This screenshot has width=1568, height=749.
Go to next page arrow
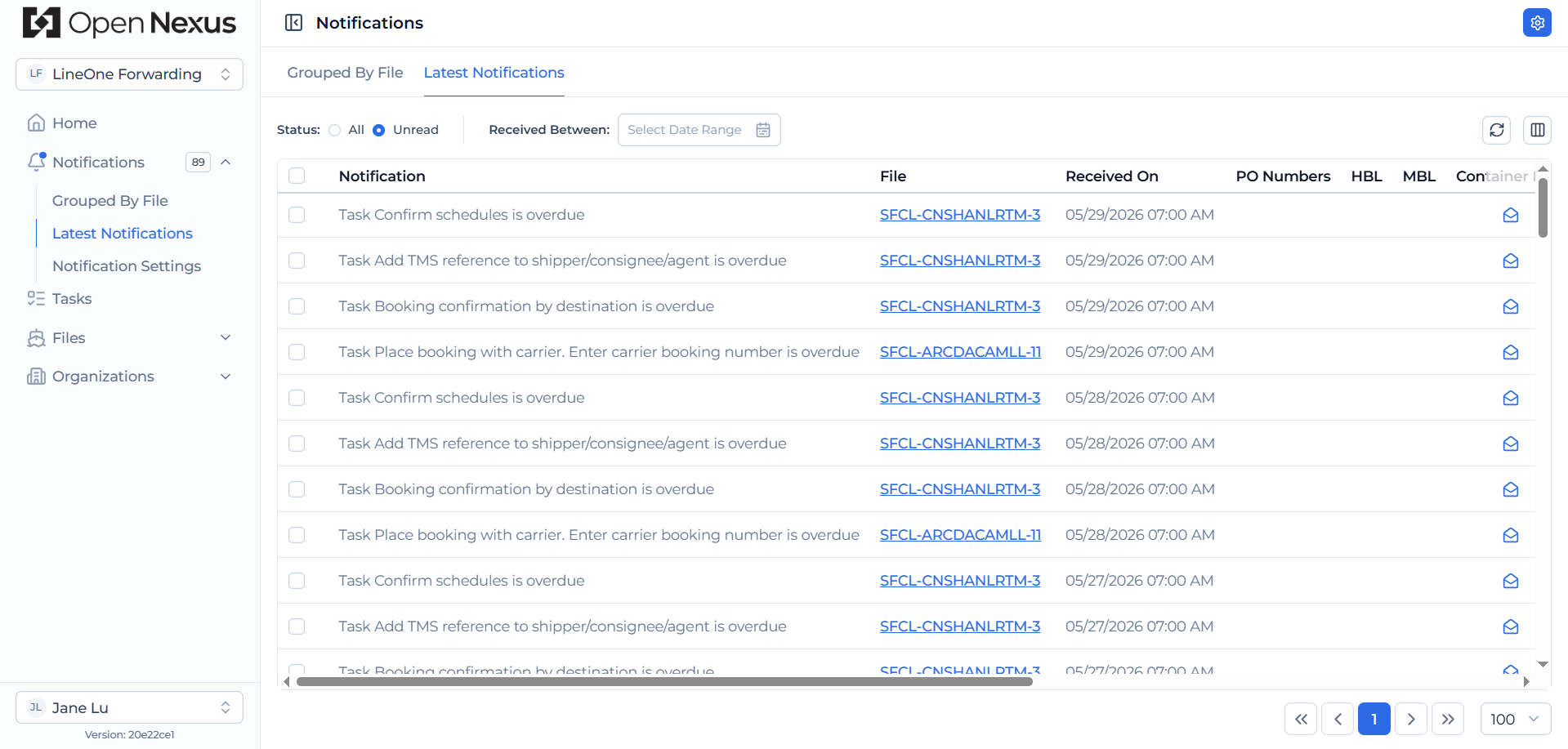point(1411,719)
